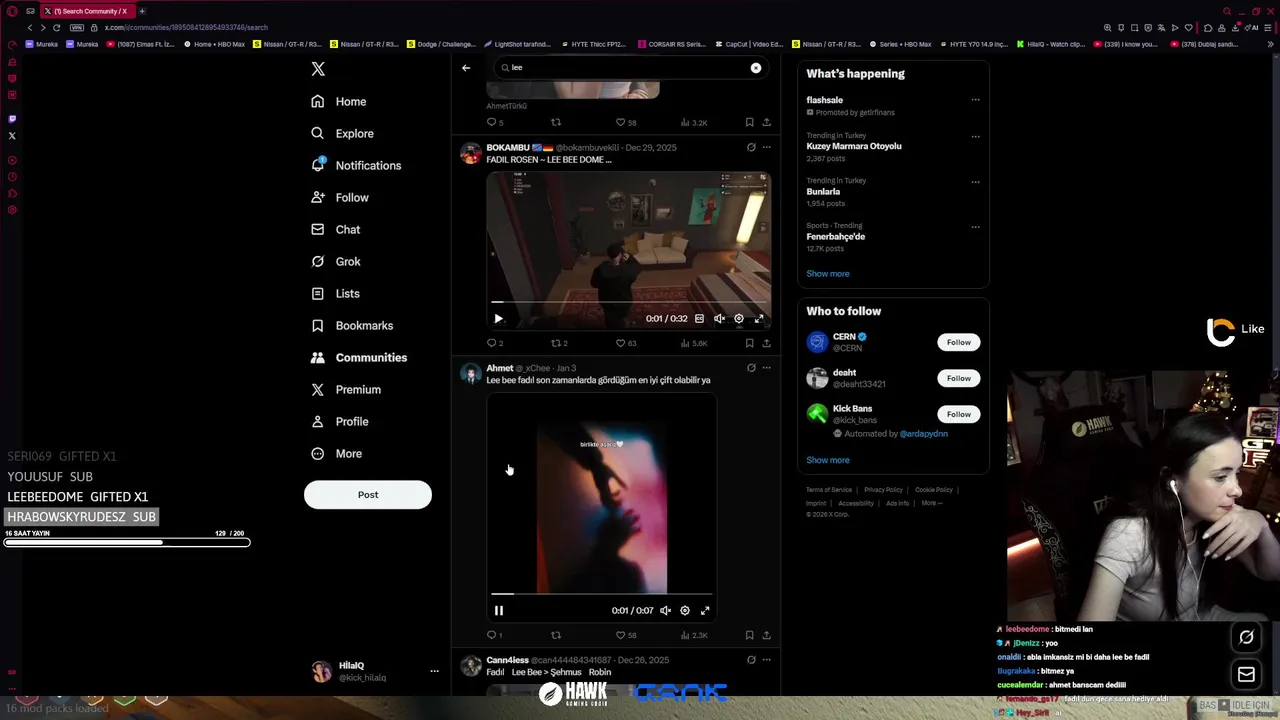
Task: Open Profile in sidebar
Action: [340, 421]
